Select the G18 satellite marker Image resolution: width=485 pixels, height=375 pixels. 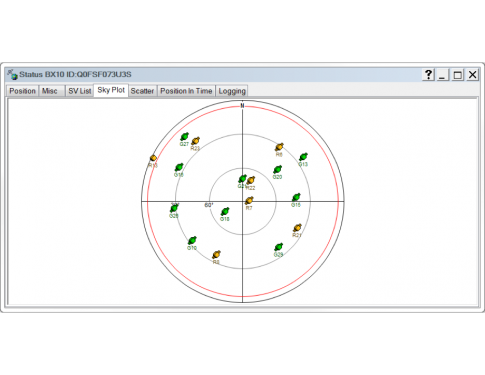click(x=225, y=212)
